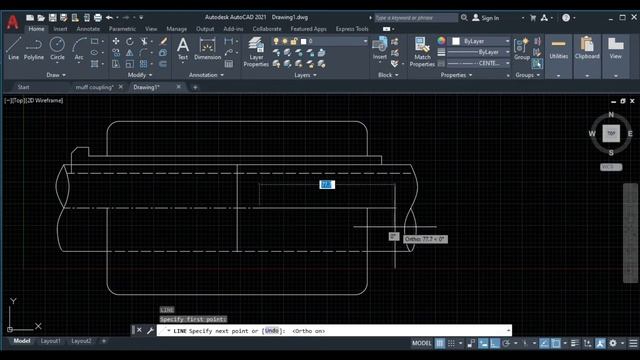Open the Home ribbon tab
The width and height of the screenshot is (640, 360).
pos(36,29)
